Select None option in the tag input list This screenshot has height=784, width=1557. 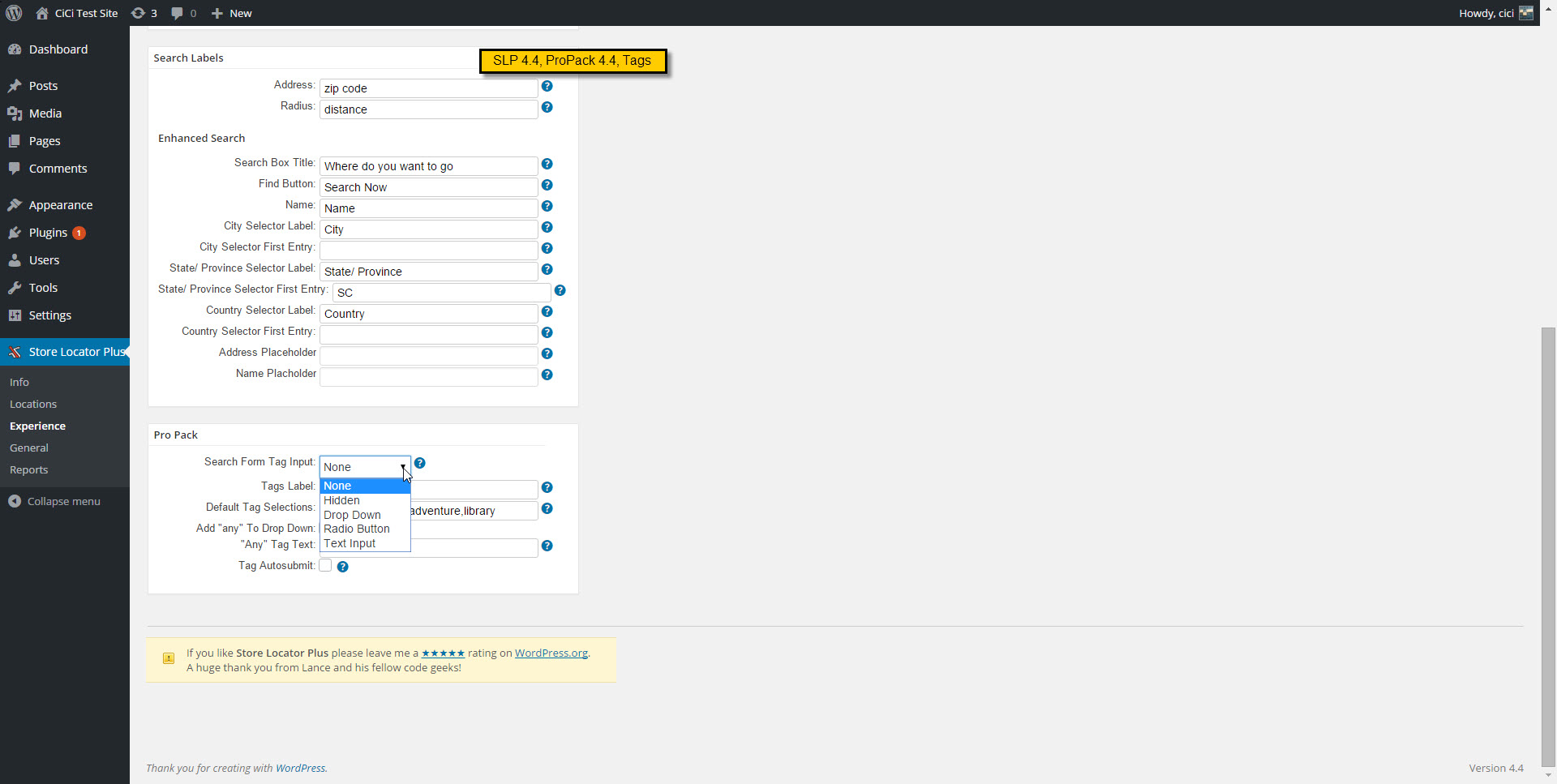point(365,486)
